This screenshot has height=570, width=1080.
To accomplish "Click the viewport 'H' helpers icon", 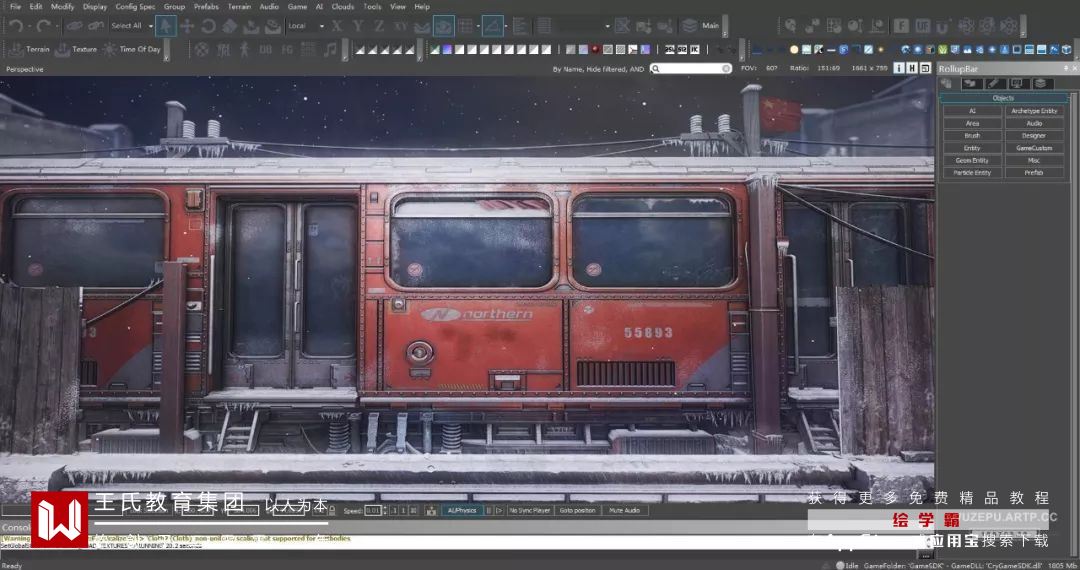I will 912,68.
